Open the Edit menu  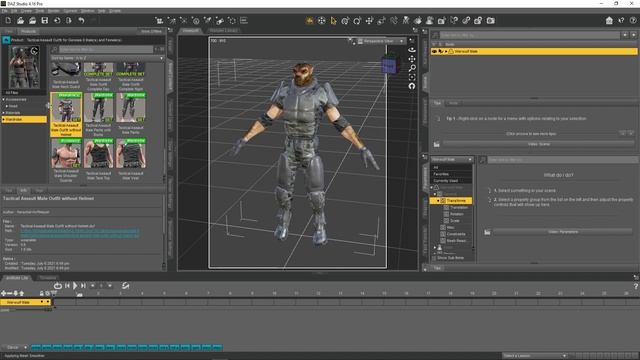(x=14, y=11)
